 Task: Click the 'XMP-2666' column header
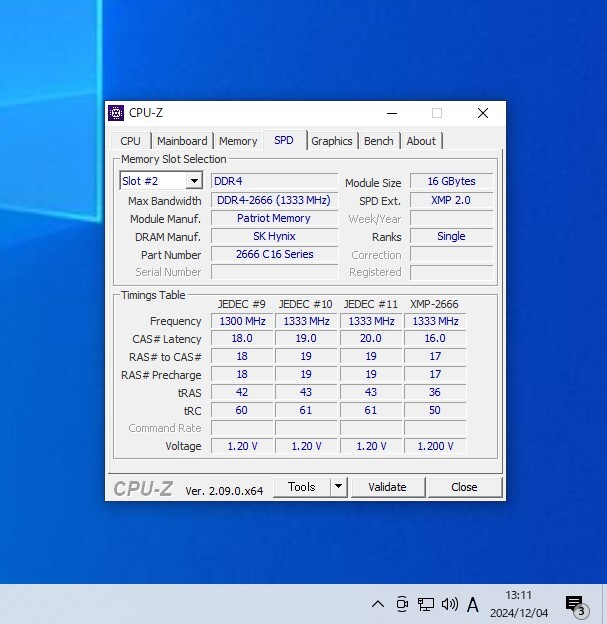(x=434, y=304)
